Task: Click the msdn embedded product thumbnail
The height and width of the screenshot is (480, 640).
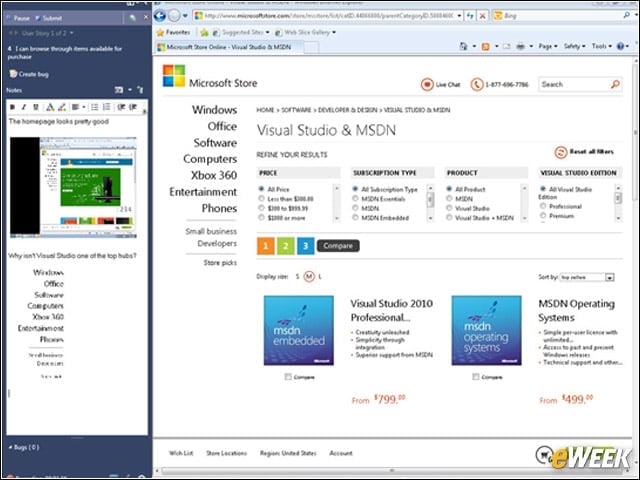Action: point(299,331)
